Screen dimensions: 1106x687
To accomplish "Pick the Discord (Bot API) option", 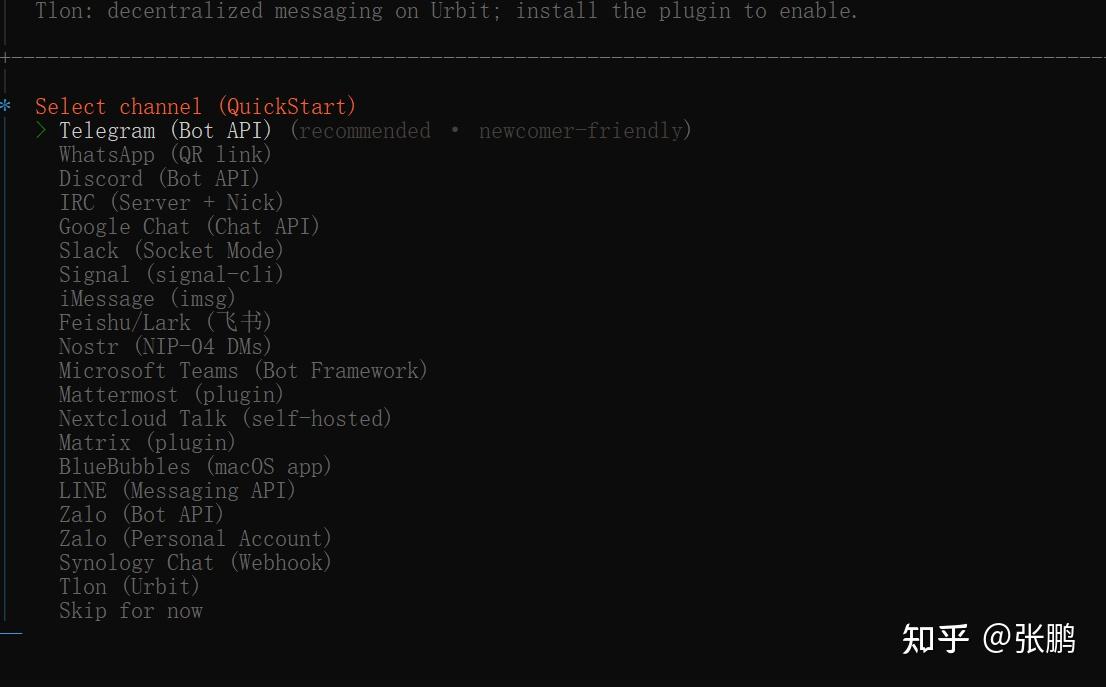I will point(159,179).
